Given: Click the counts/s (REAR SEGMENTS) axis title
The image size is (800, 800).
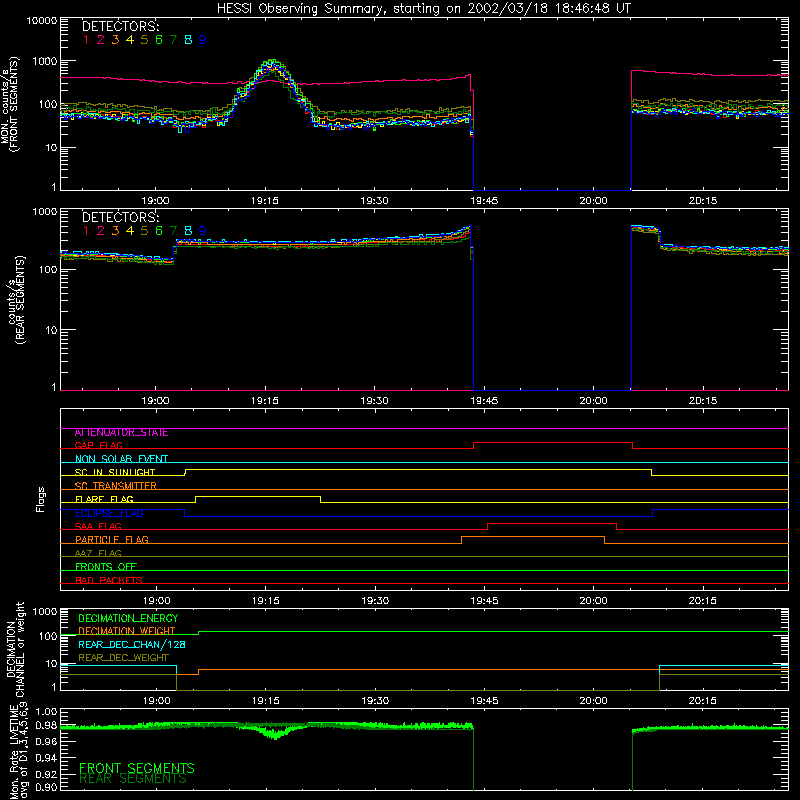Looking at the screenshot, I should 15,300.
